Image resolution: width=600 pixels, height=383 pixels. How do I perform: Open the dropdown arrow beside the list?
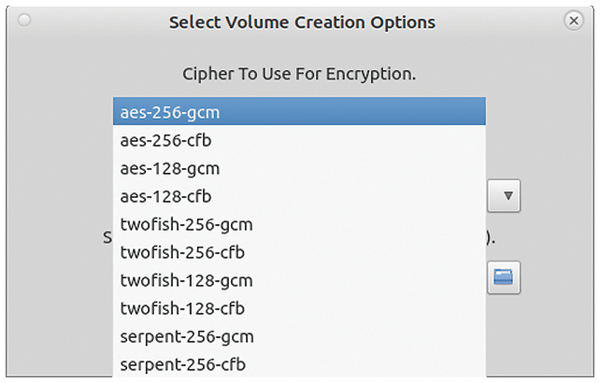tap(504, 196)
